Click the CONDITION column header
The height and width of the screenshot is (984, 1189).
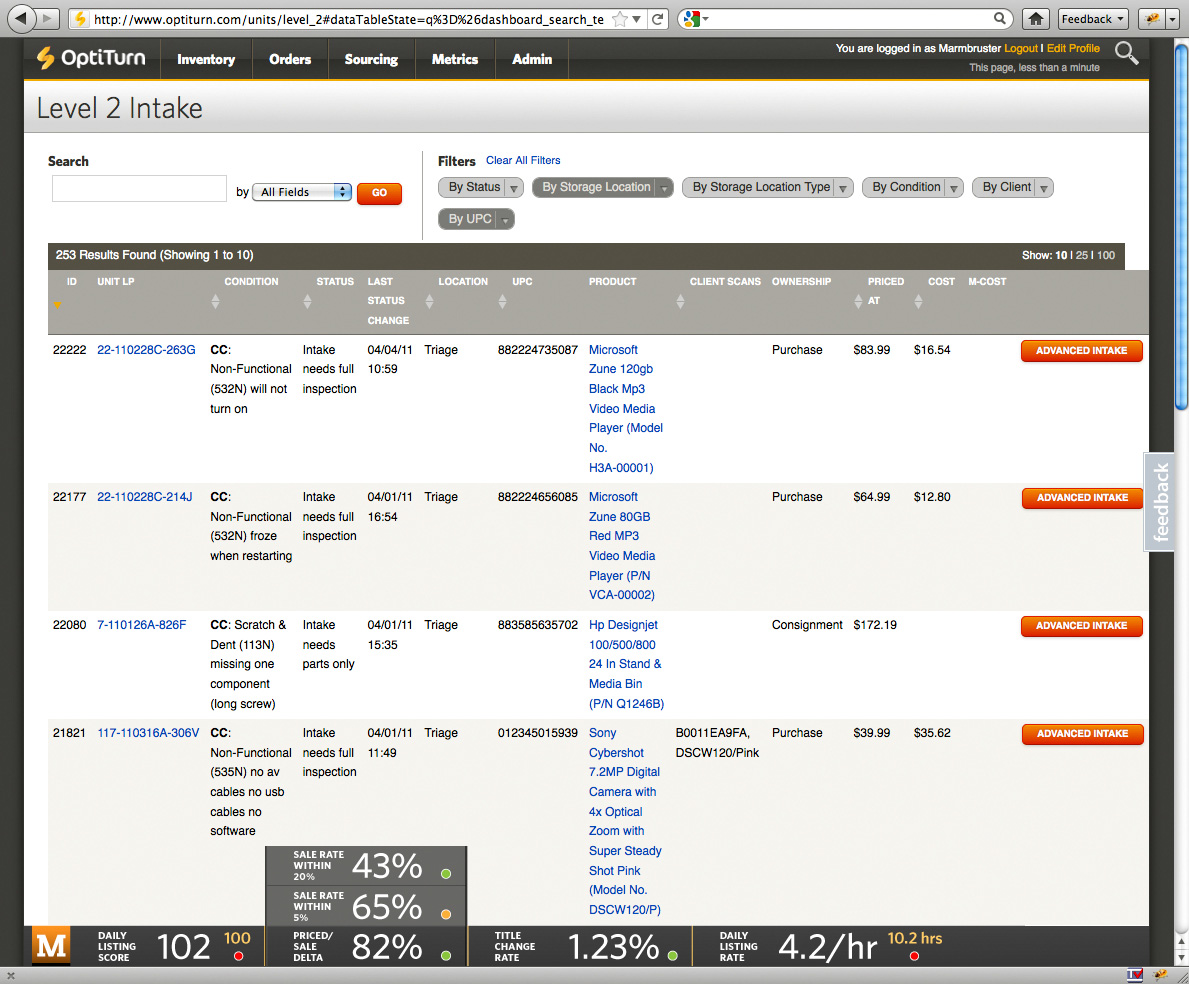point(251,281)
